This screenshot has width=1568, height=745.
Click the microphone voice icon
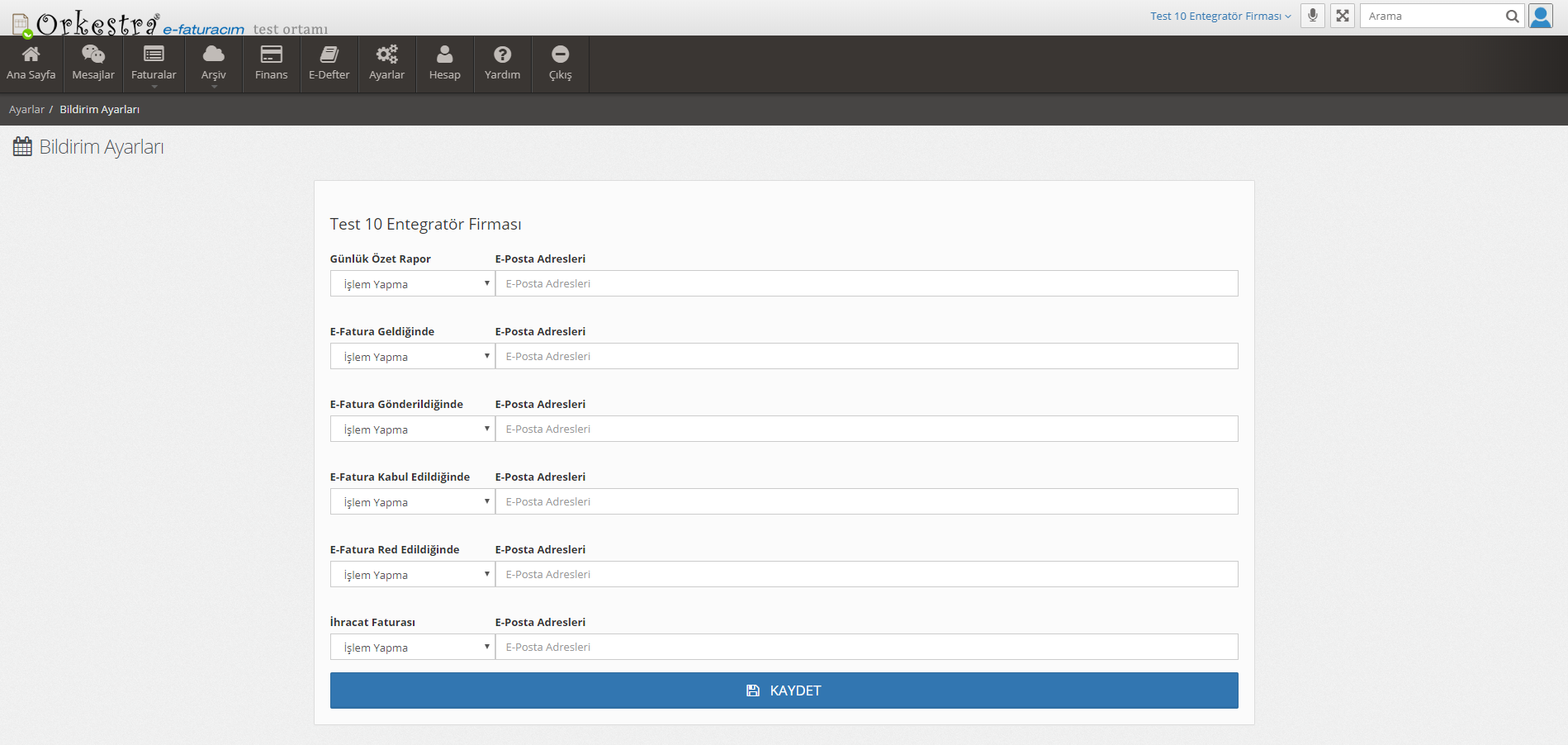click(1313, 16)
